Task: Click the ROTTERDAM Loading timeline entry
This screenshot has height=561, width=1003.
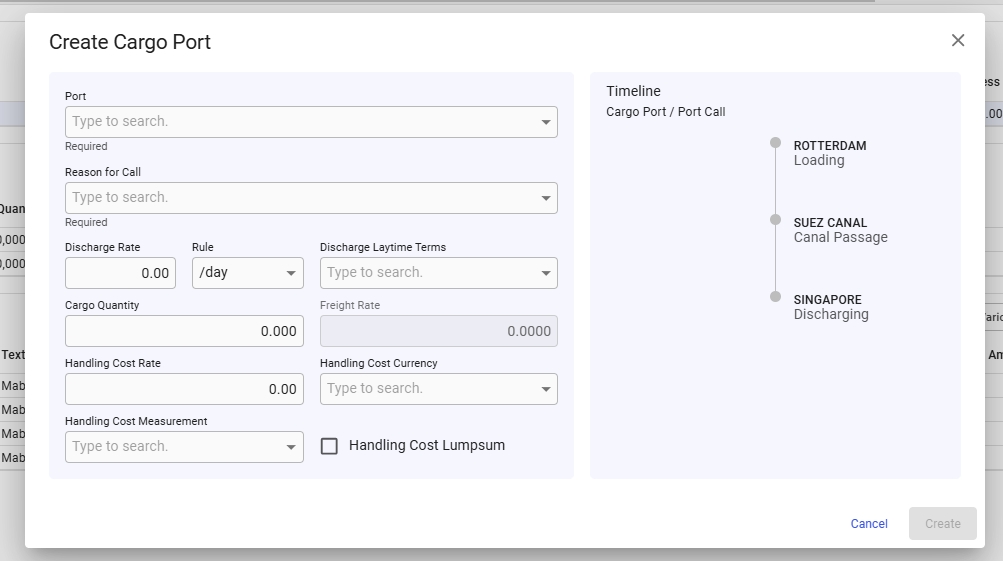Action: pos(829,153)
